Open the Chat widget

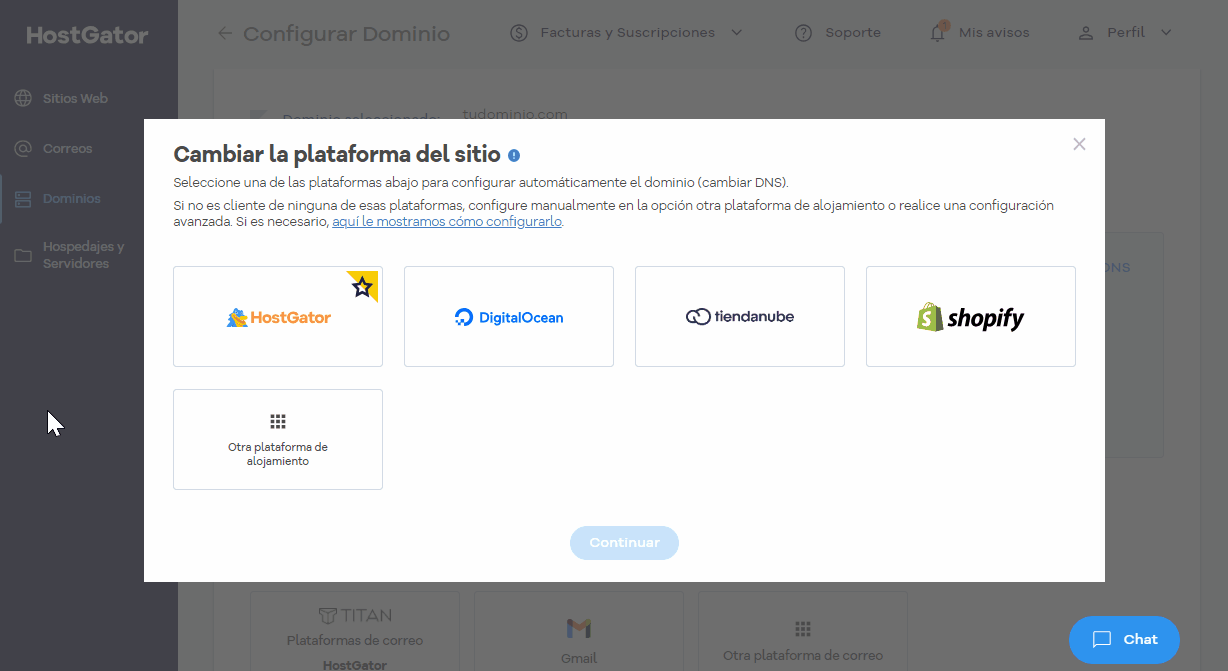(x=1124, y=640)
